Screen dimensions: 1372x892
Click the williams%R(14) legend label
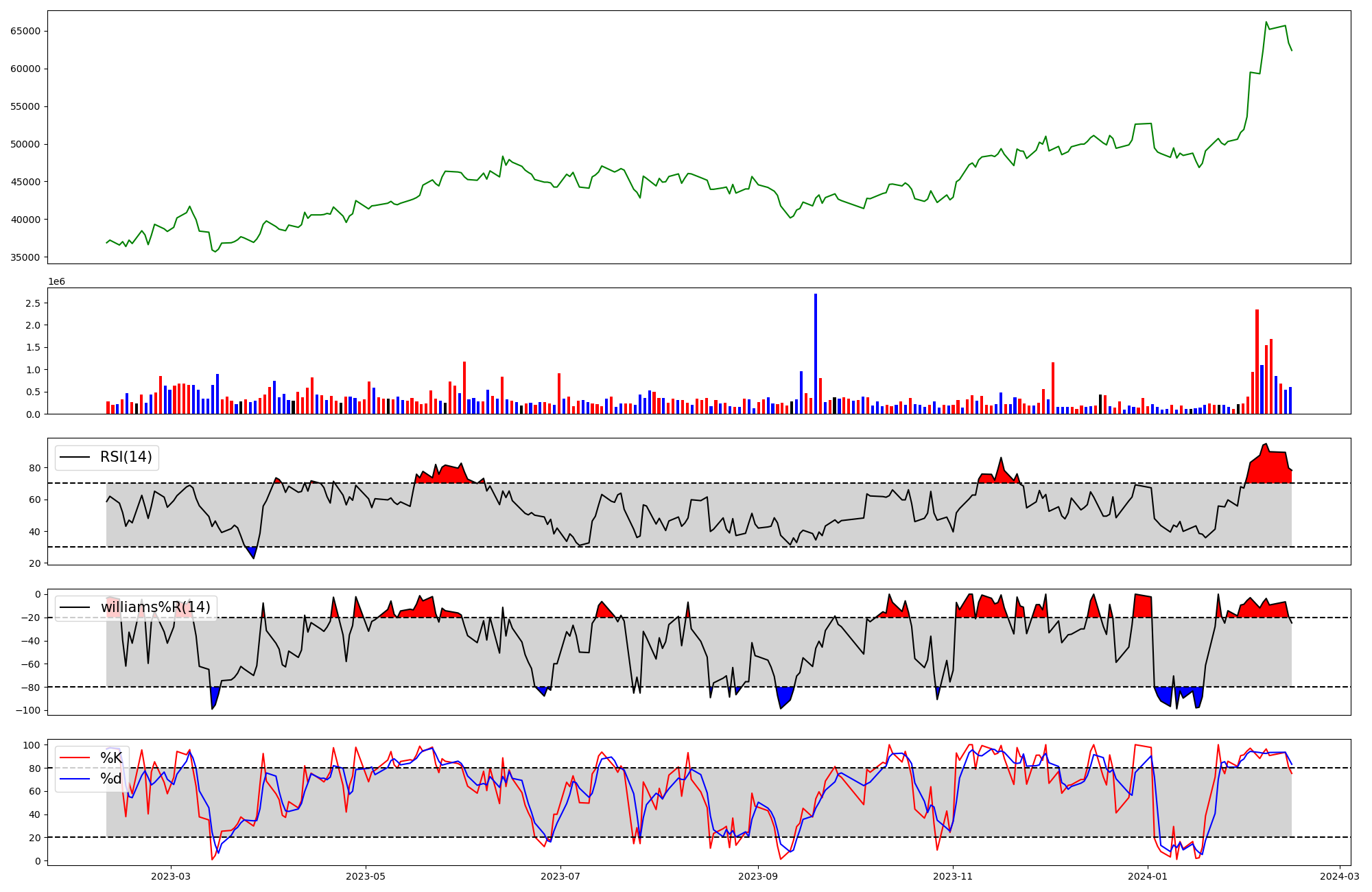coord(156,607)
